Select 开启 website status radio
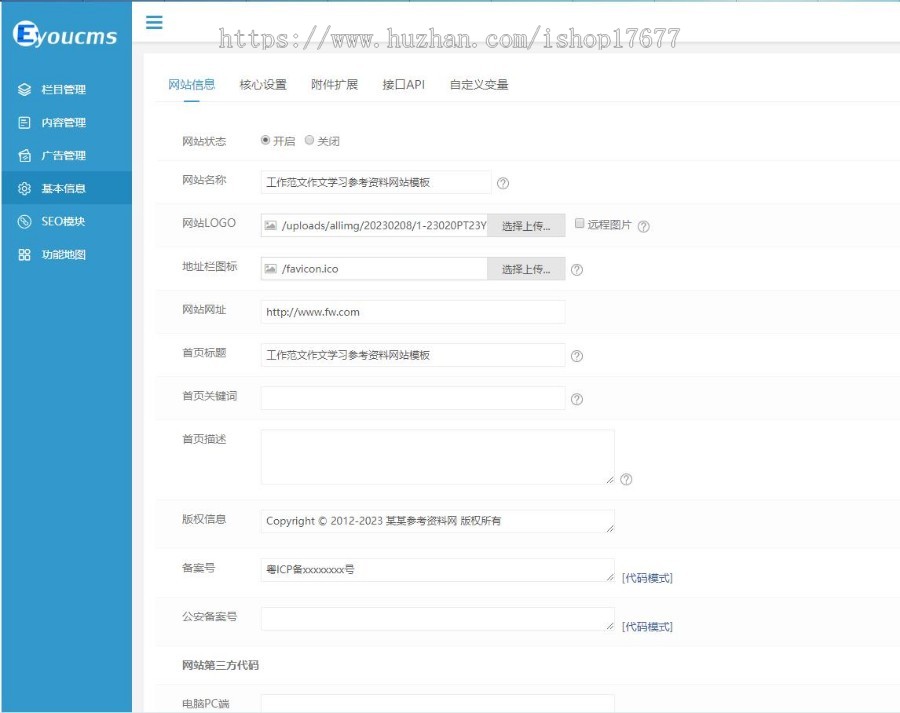The image size is (900, 713). coord(265,140)
